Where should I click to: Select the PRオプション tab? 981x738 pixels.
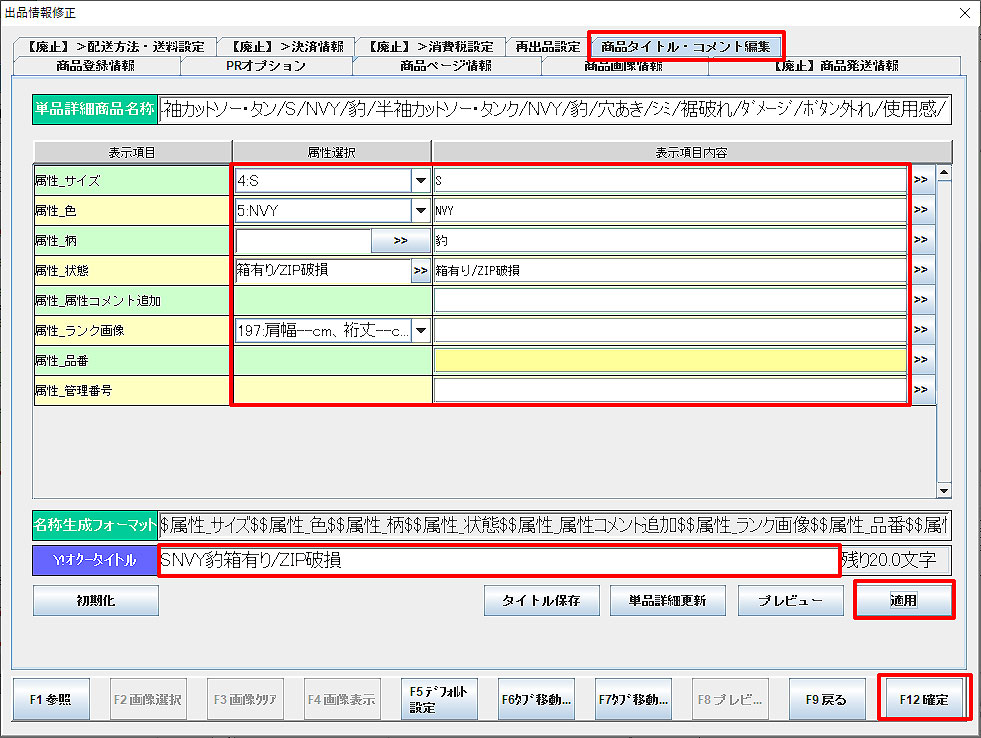pyautogui.click(x=266, y=66)
